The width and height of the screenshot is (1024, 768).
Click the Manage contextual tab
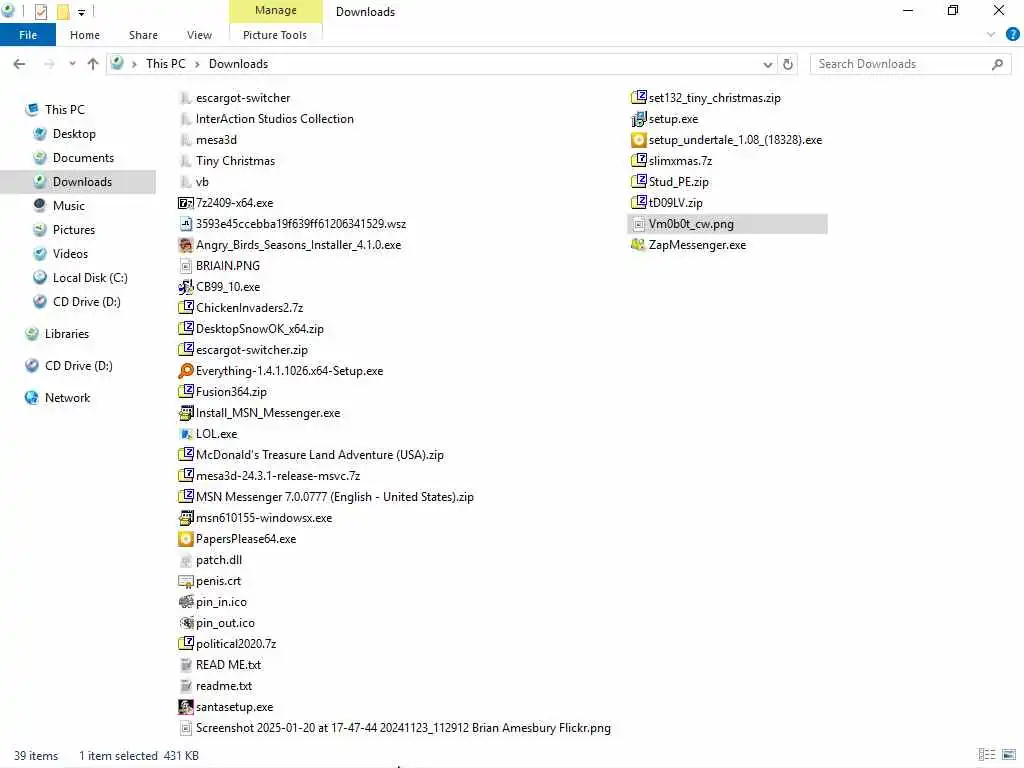click(x=276, y=10)
